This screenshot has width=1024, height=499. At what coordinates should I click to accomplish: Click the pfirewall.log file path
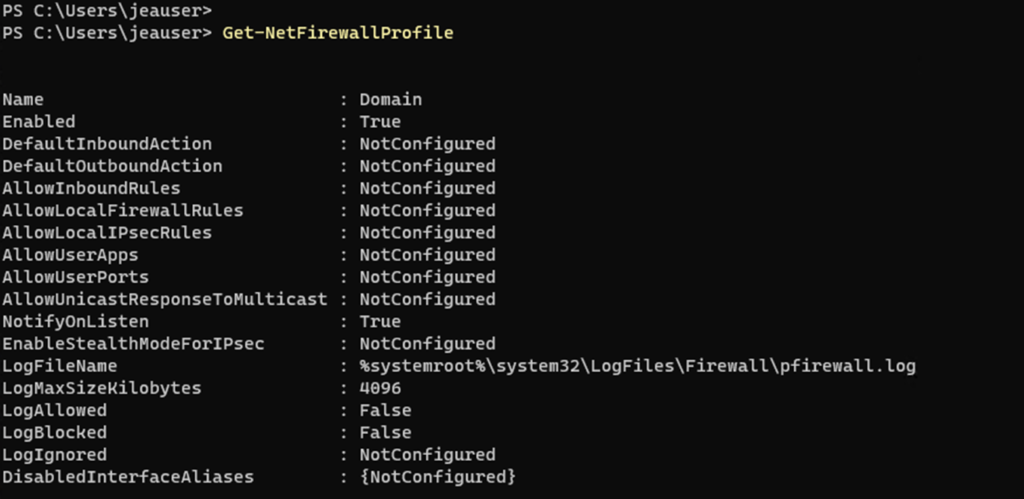pos(637,366)
